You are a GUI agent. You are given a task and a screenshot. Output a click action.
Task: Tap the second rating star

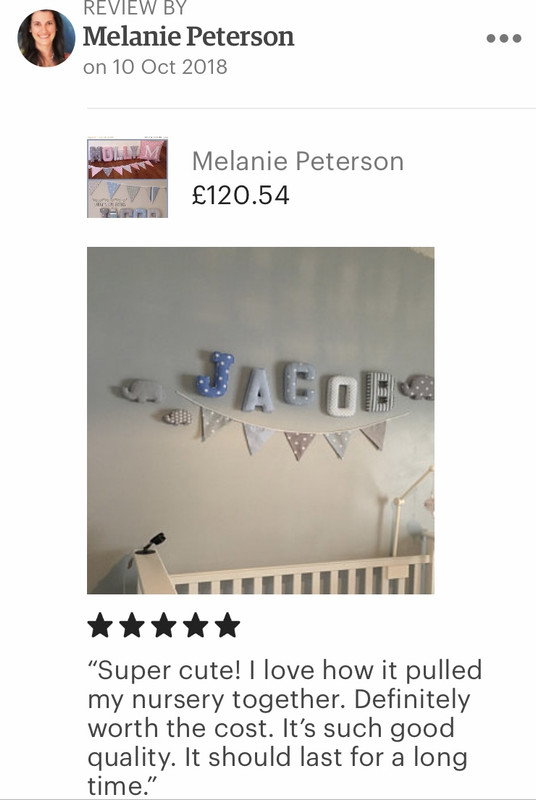coord(132,626)
